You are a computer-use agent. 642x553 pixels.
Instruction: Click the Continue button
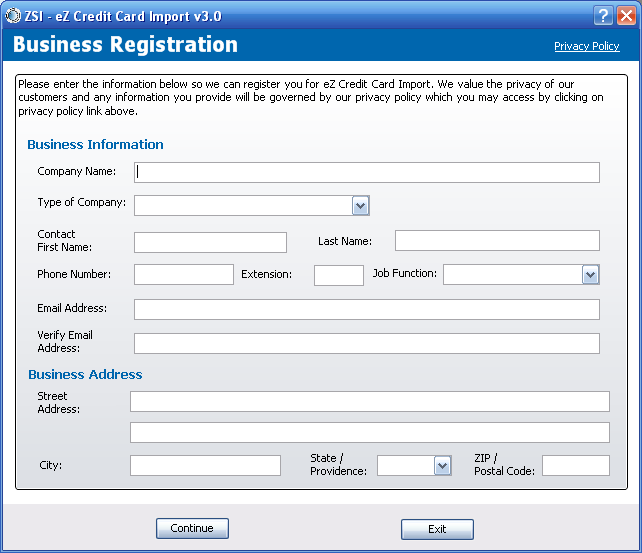coord(192,528)
